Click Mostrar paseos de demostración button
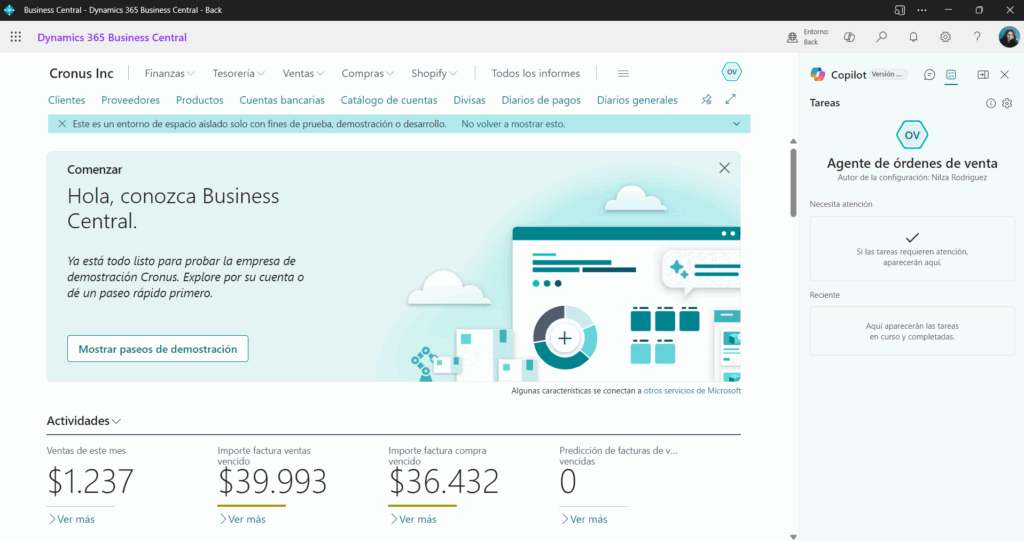The image size is (1024, 541). [x=157, y=349]
